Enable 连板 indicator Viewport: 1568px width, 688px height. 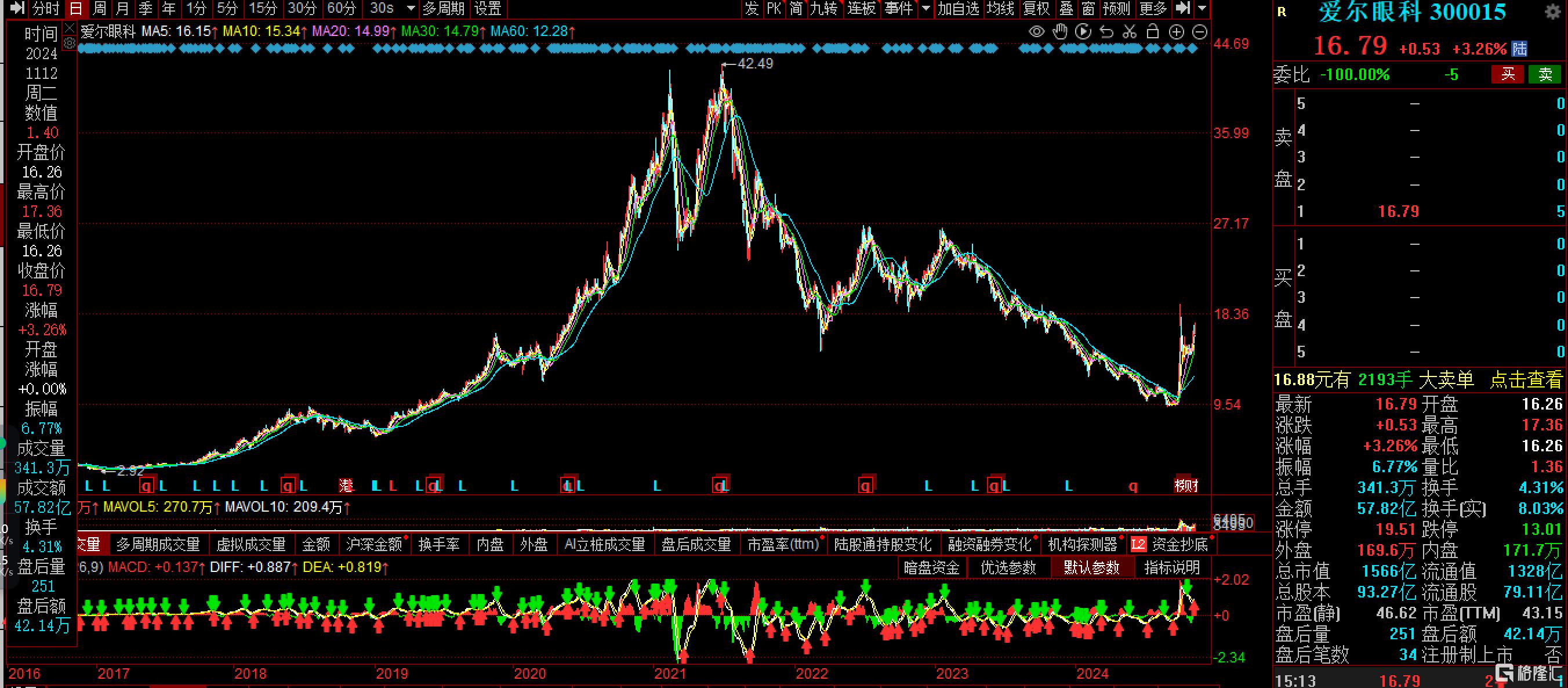point(861,9)
